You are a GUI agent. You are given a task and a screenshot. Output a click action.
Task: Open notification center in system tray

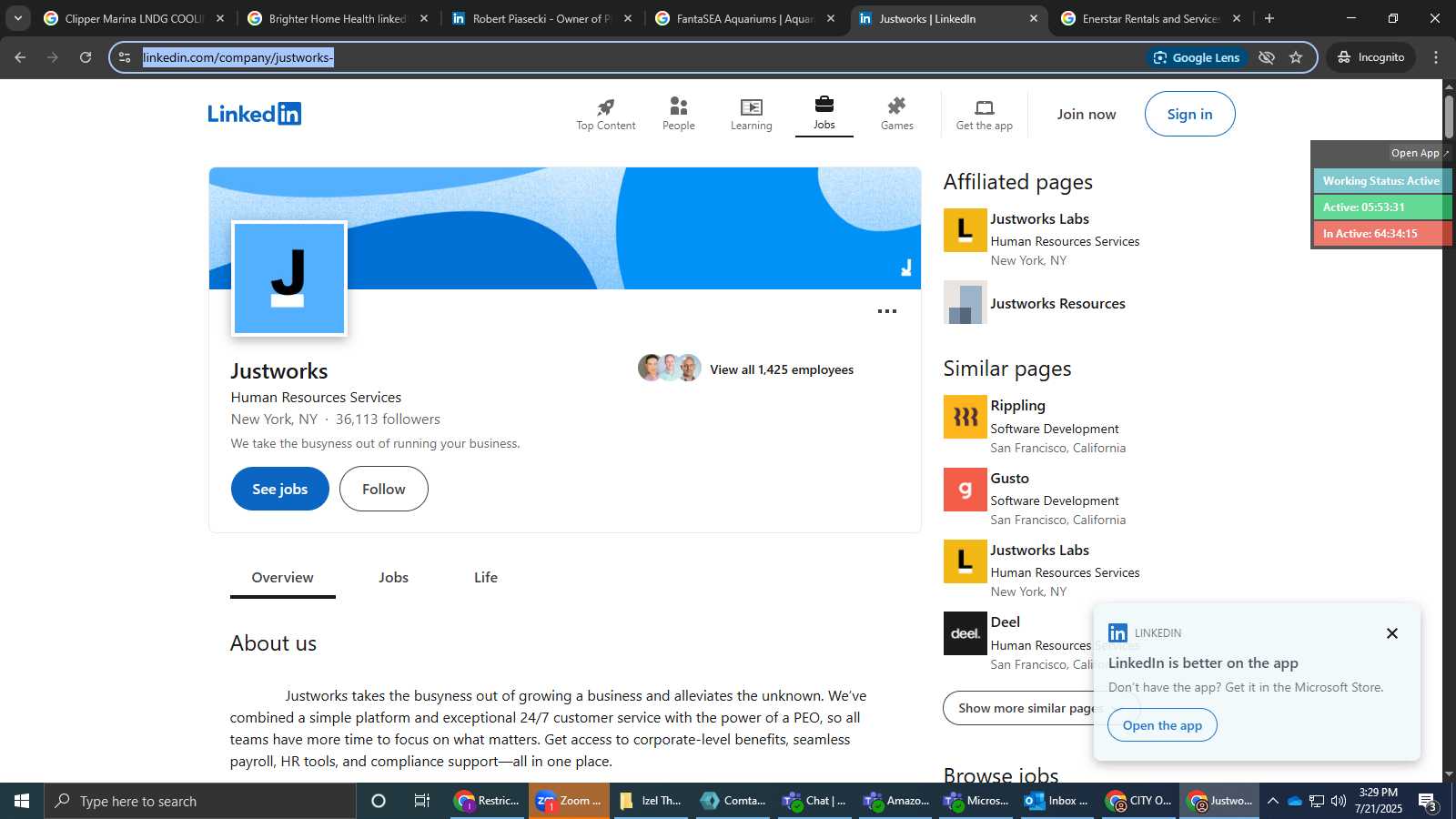[1428, 801]
